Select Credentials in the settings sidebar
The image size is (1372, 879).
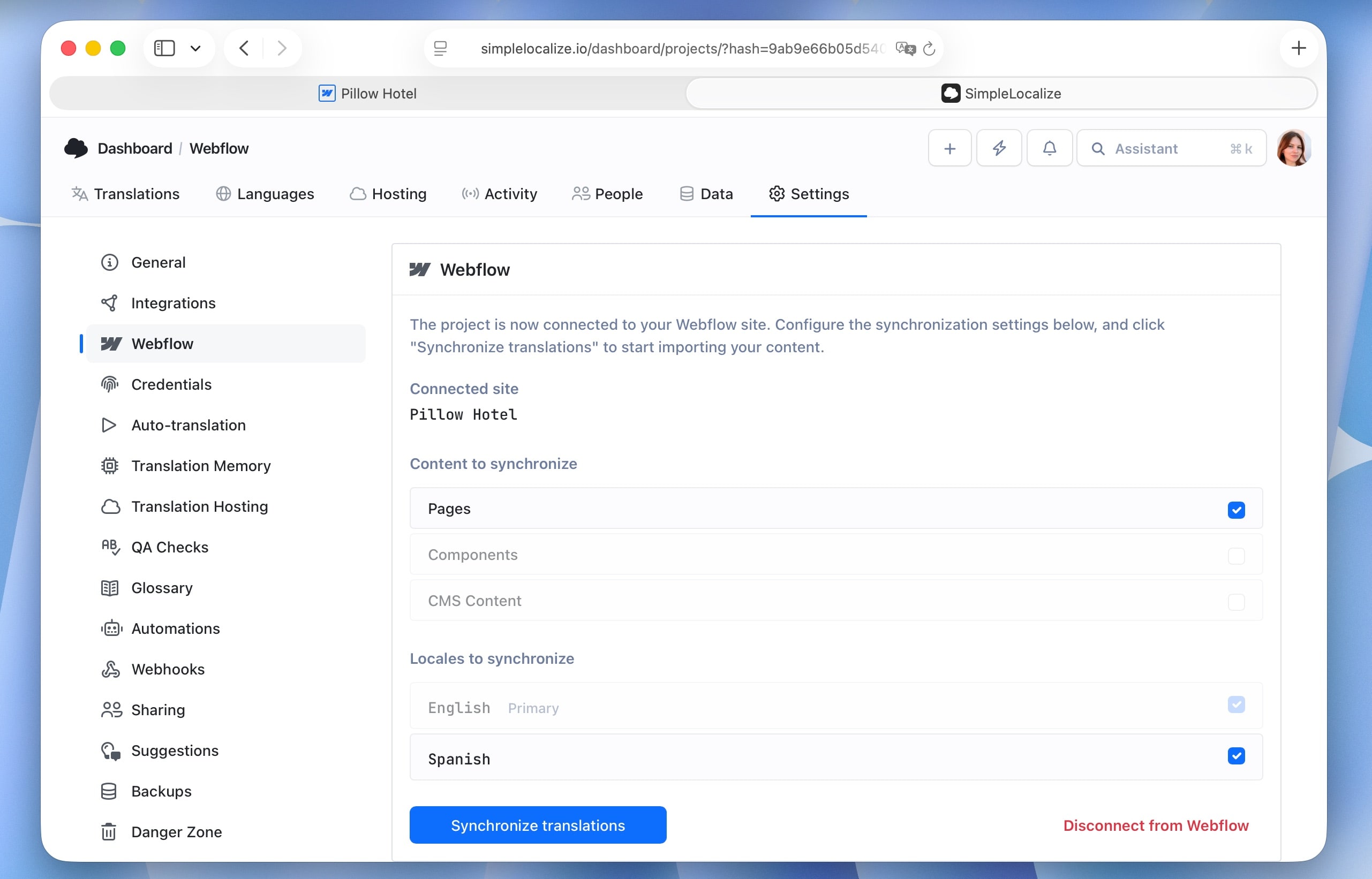(171, 384)
